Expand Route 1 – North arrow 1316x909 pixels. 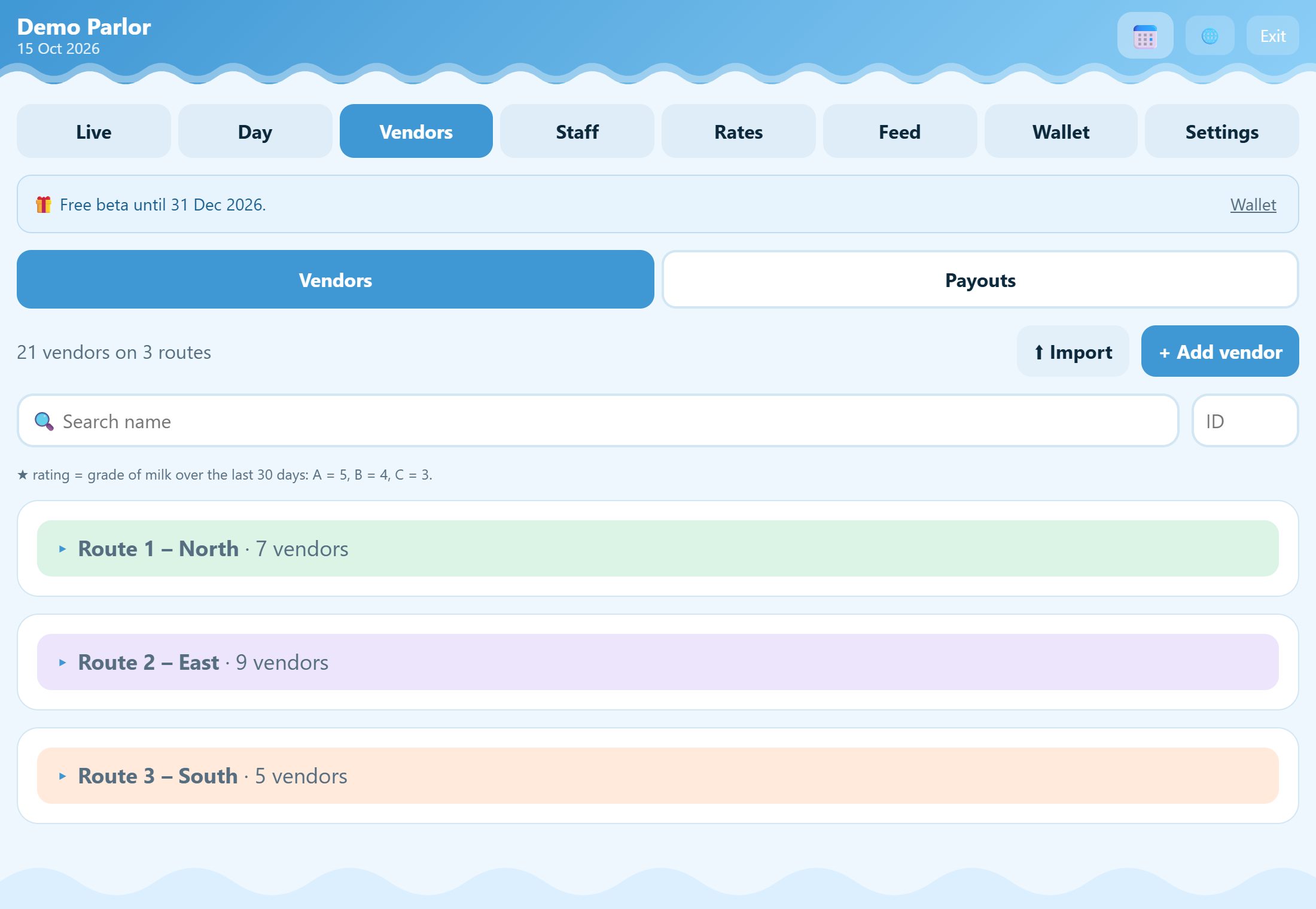(62, 549)
